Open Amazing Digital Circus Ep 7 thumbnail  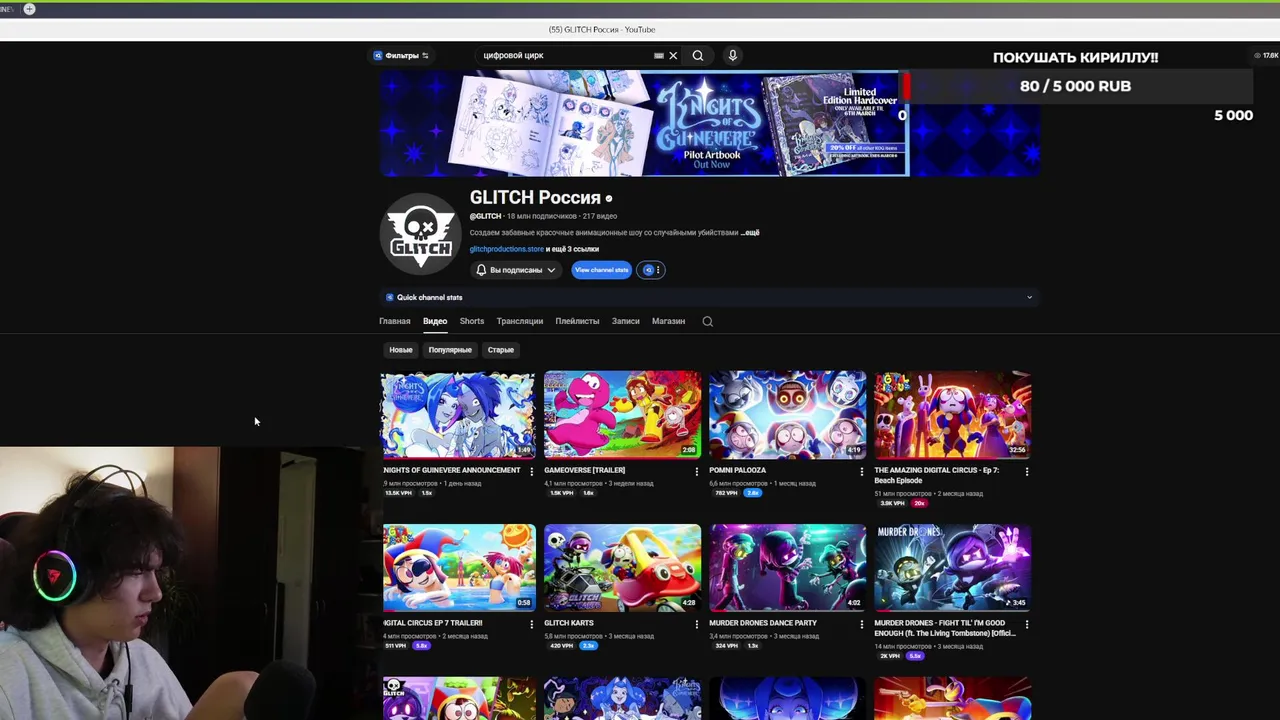953,415
